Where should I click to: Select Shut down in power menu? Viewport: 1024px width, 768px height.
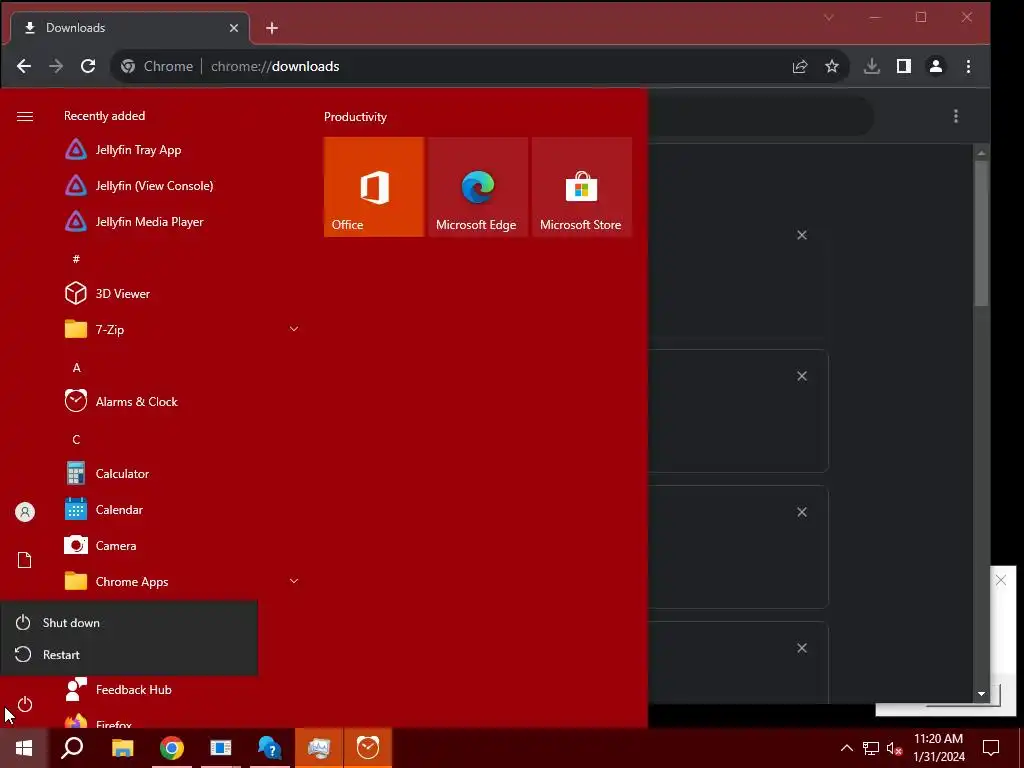pos(129,622)
